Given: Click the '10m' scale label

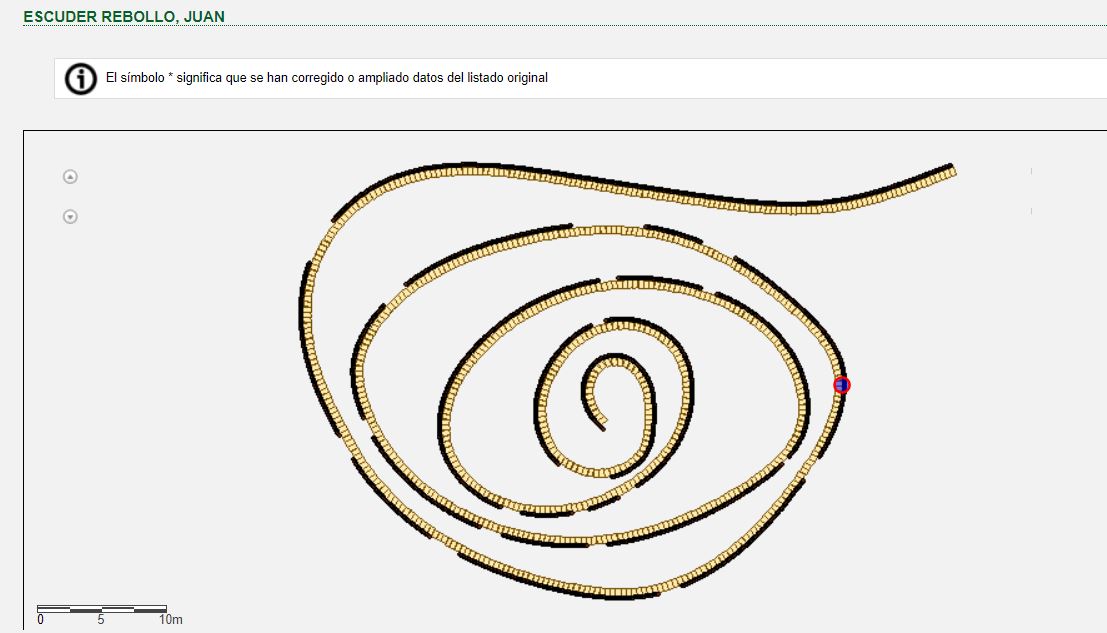Looking at the screenshot, I should click(x=170, y=620).
